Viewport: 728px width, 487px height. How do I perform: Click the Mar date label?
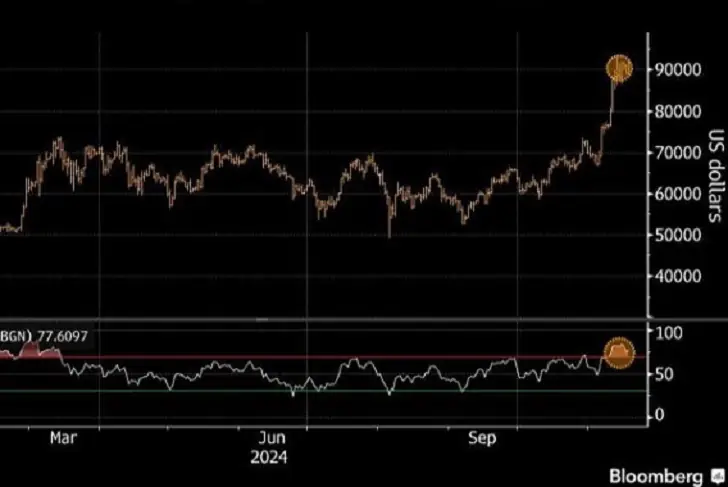coord(63,437)
